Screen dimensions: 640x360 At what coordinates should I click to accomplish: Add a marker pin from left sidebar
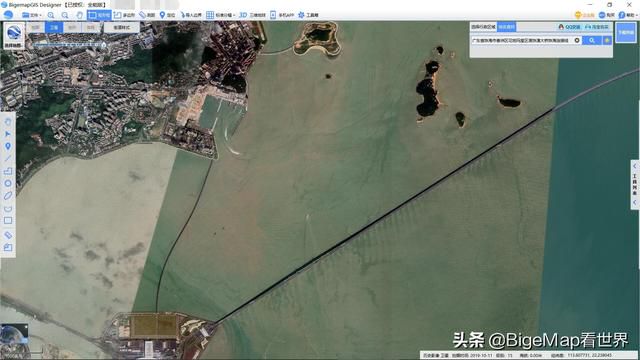pyautogui.click(x=8, y=146)
